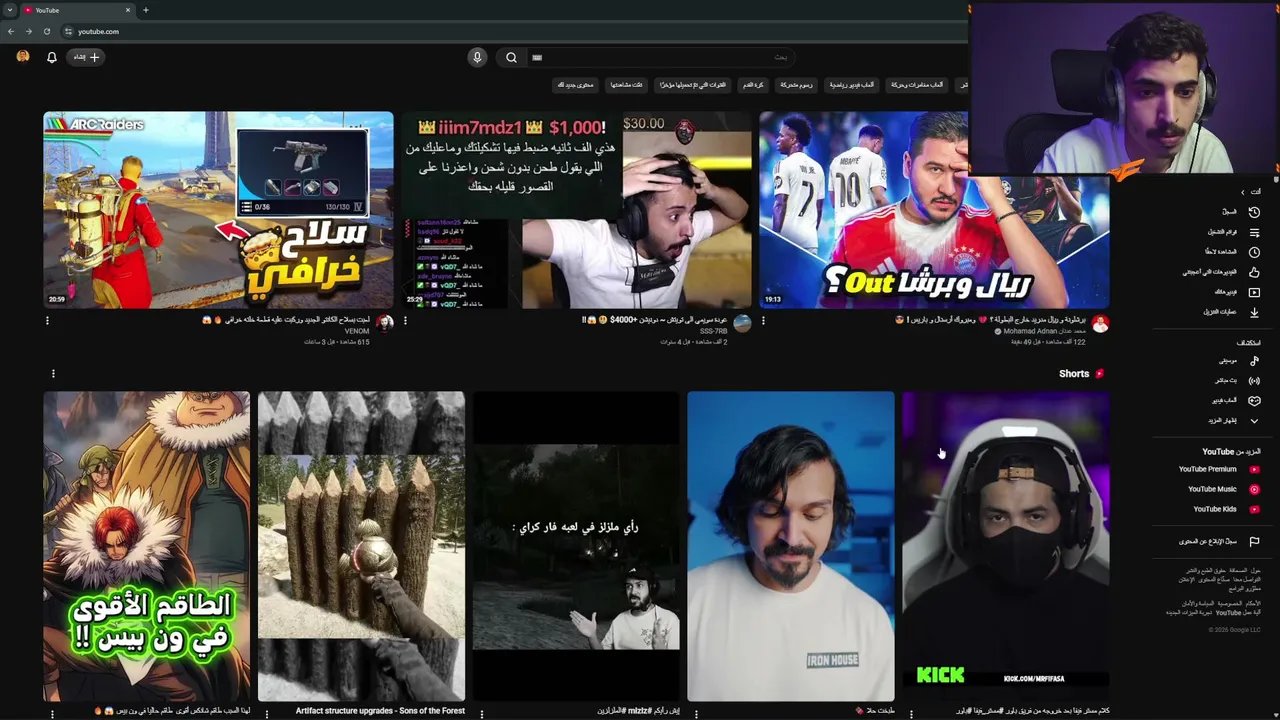This screenshot has width=1280, height=720.
Task: Focus the YouTube search input field
Action: (660, 57)
